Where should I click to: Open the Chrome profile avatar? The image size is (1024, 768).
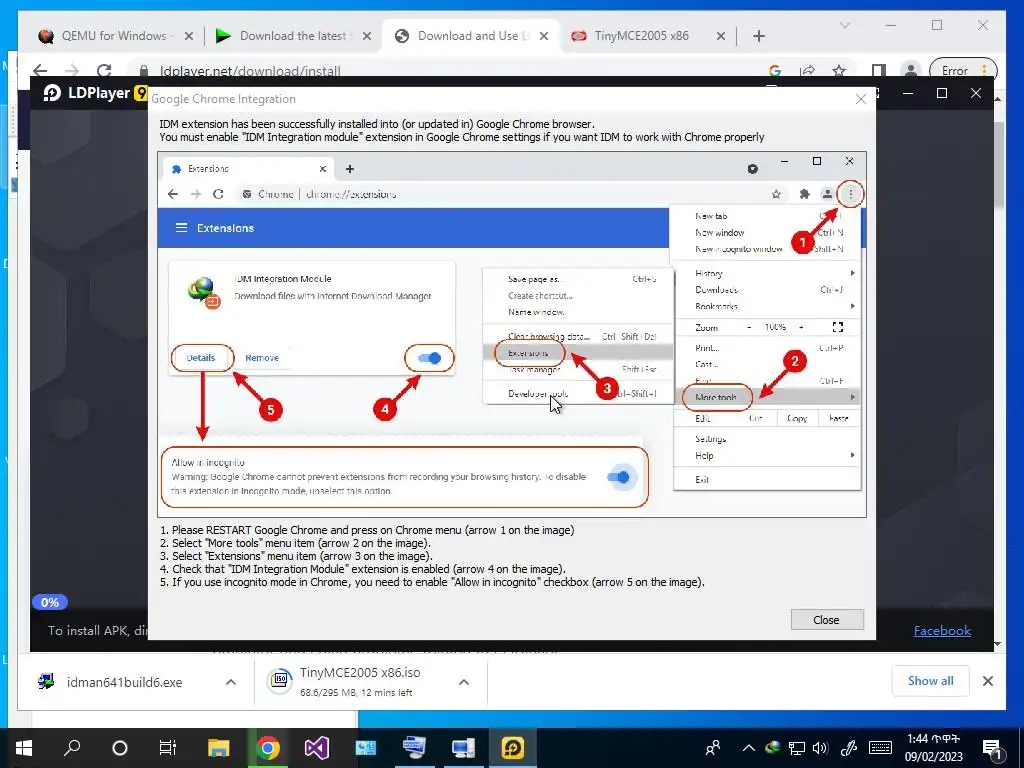click(910, 70)
